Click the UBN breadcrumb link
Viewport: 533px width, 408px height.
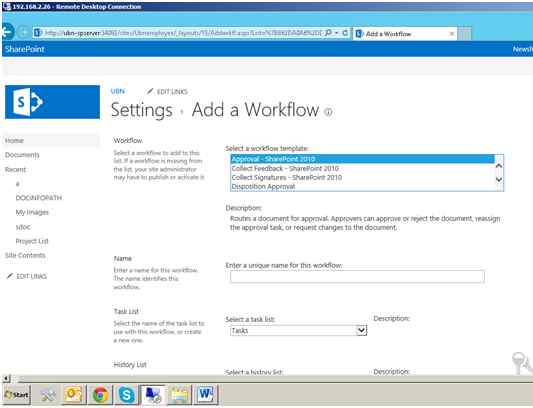click(118, 91)
